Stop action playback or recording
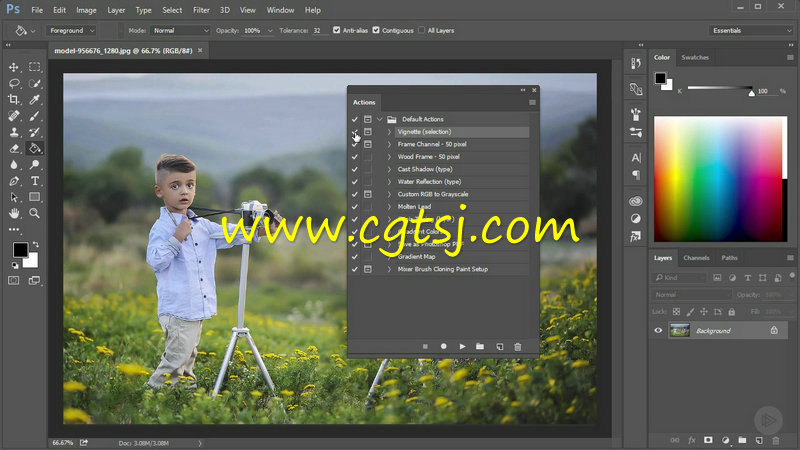 (x=425, y=346)
